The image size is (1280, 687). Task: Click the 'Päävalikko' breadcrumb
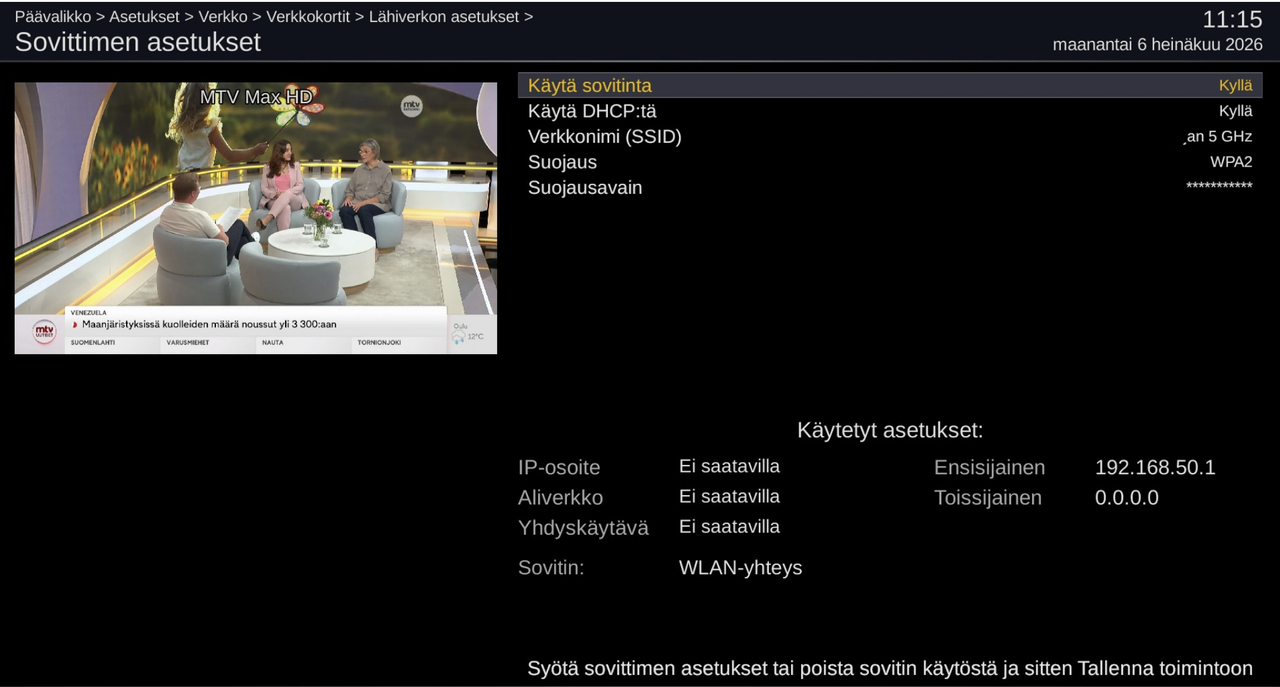click(x=52, y=17)
